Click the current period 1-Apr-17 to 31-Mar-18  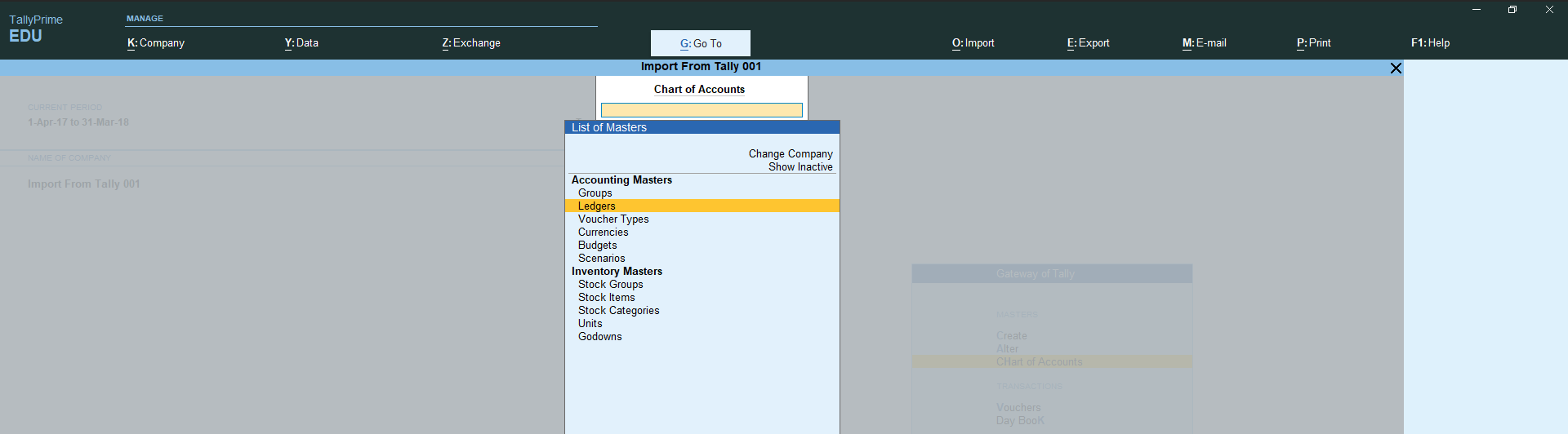click(x=78, y=122)
